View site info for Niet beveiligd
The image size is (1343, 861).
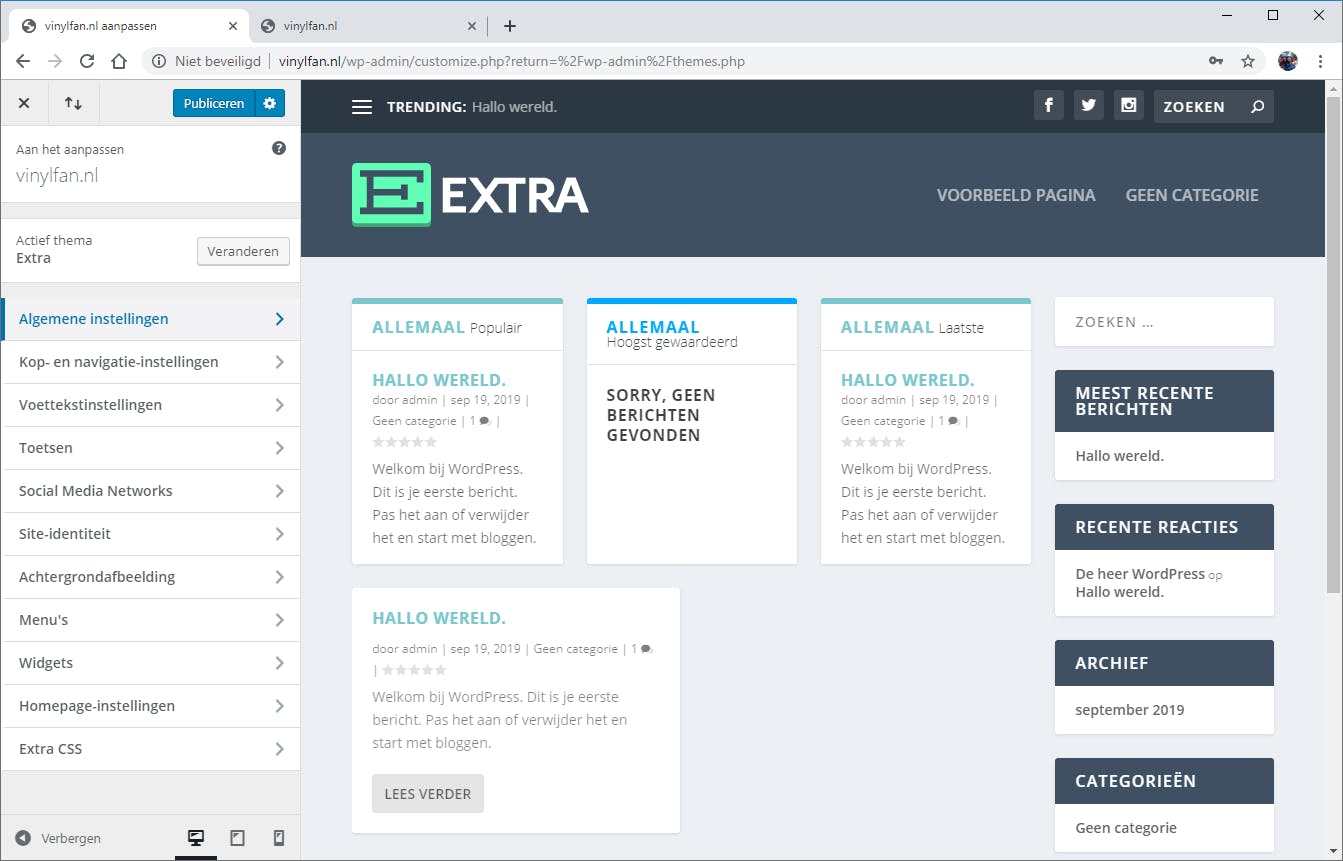click(207, 61)
